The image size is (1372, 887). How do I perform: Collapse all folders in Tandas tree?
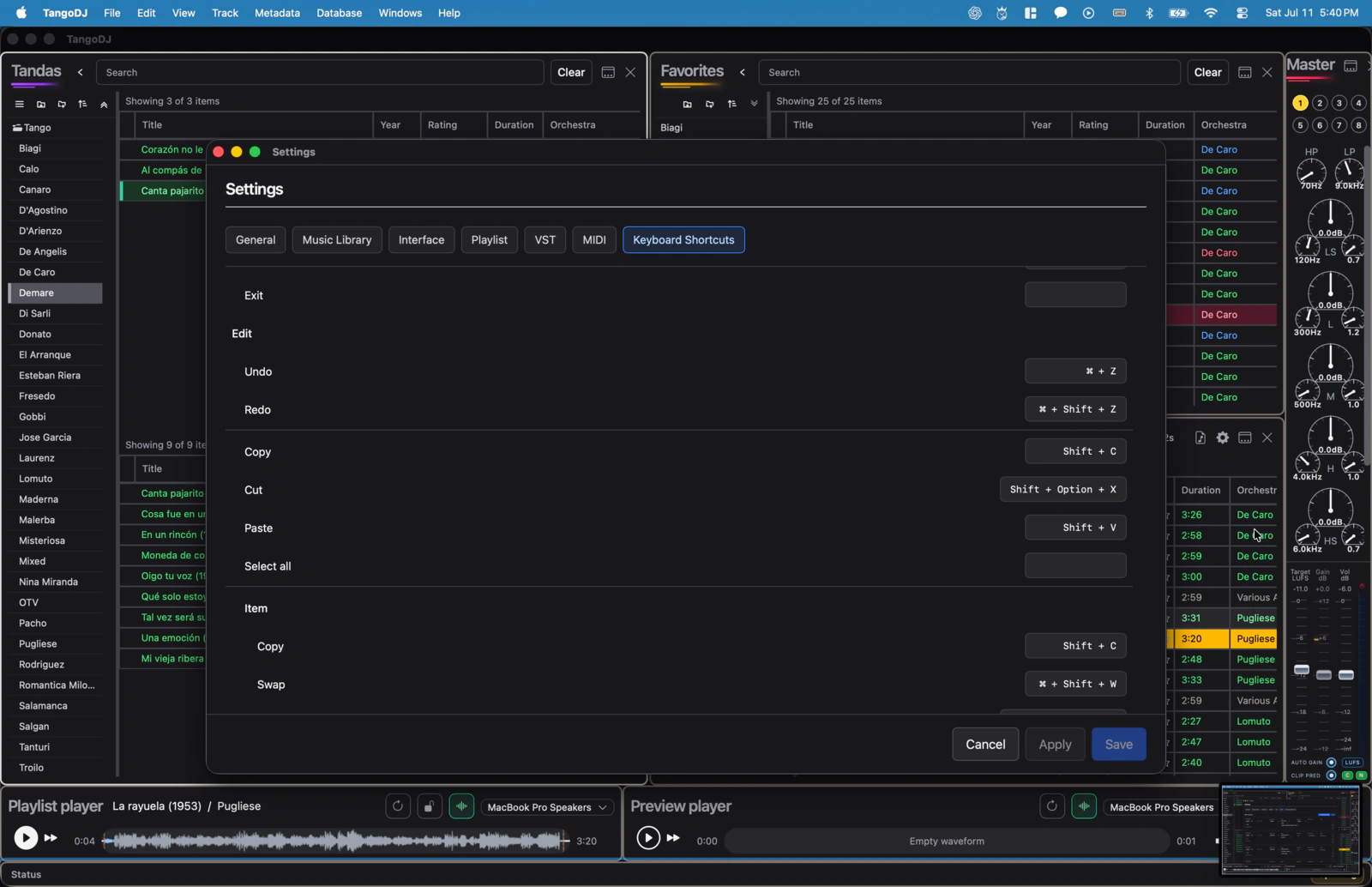point(104,104)
